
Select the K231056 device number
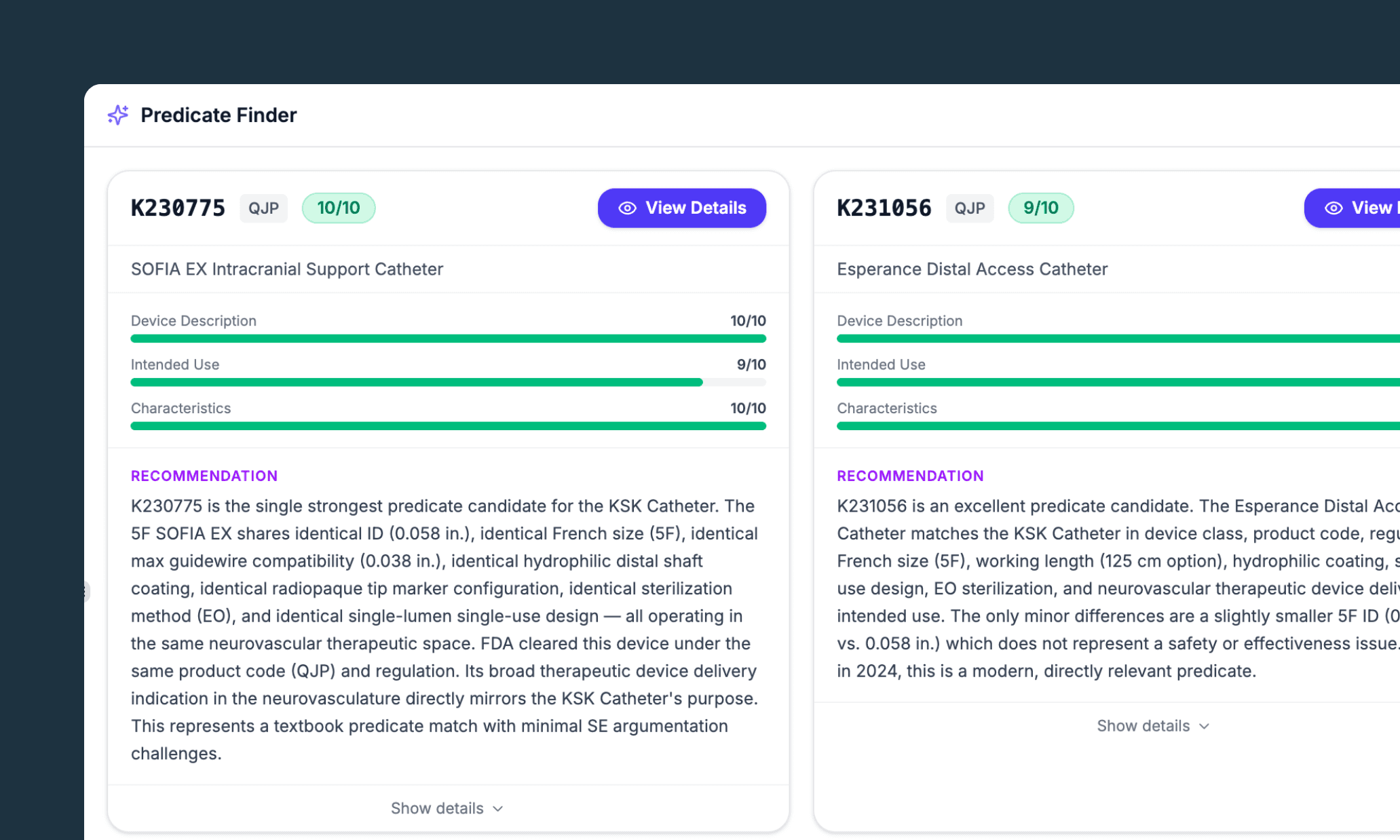(884, 208)
